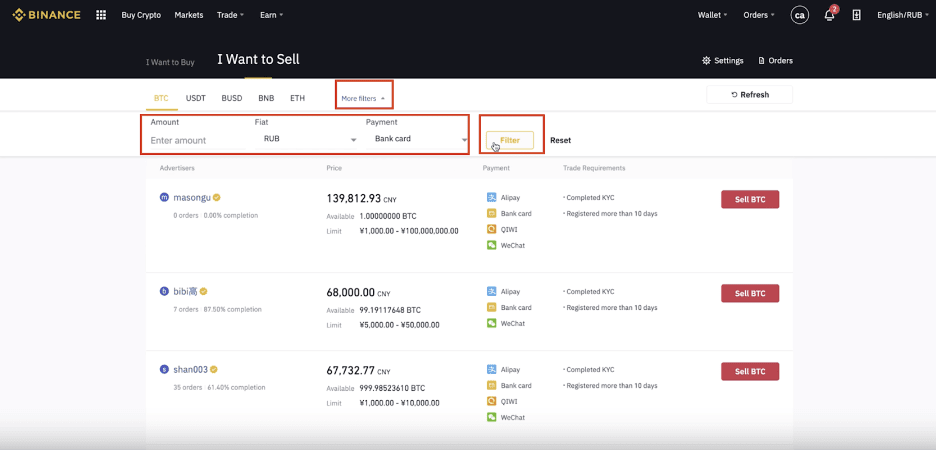The width and height of the screenshot is (936, 450).
Task: Click masongu's verified badge
Action: pyautogui.click(x=217, y=197)
